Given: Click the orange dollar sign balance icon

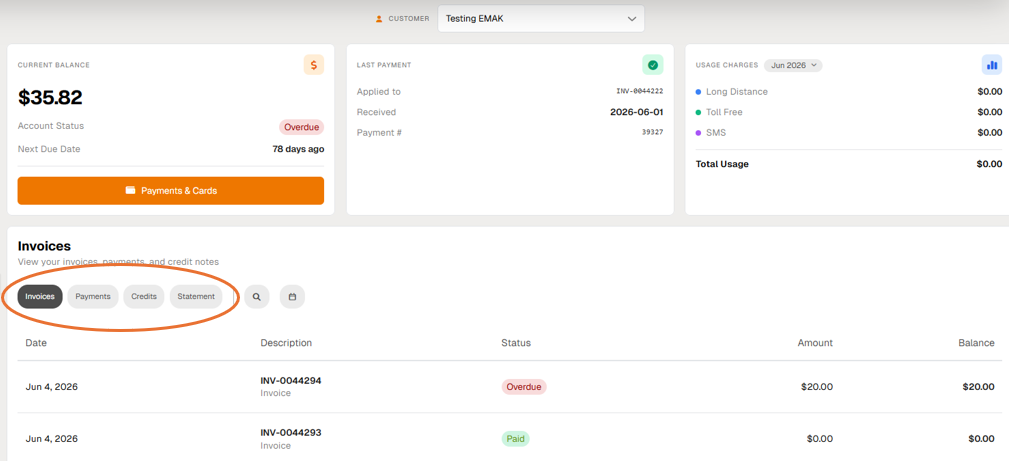Looking at the screenshot, I should [x=314, y=65].
